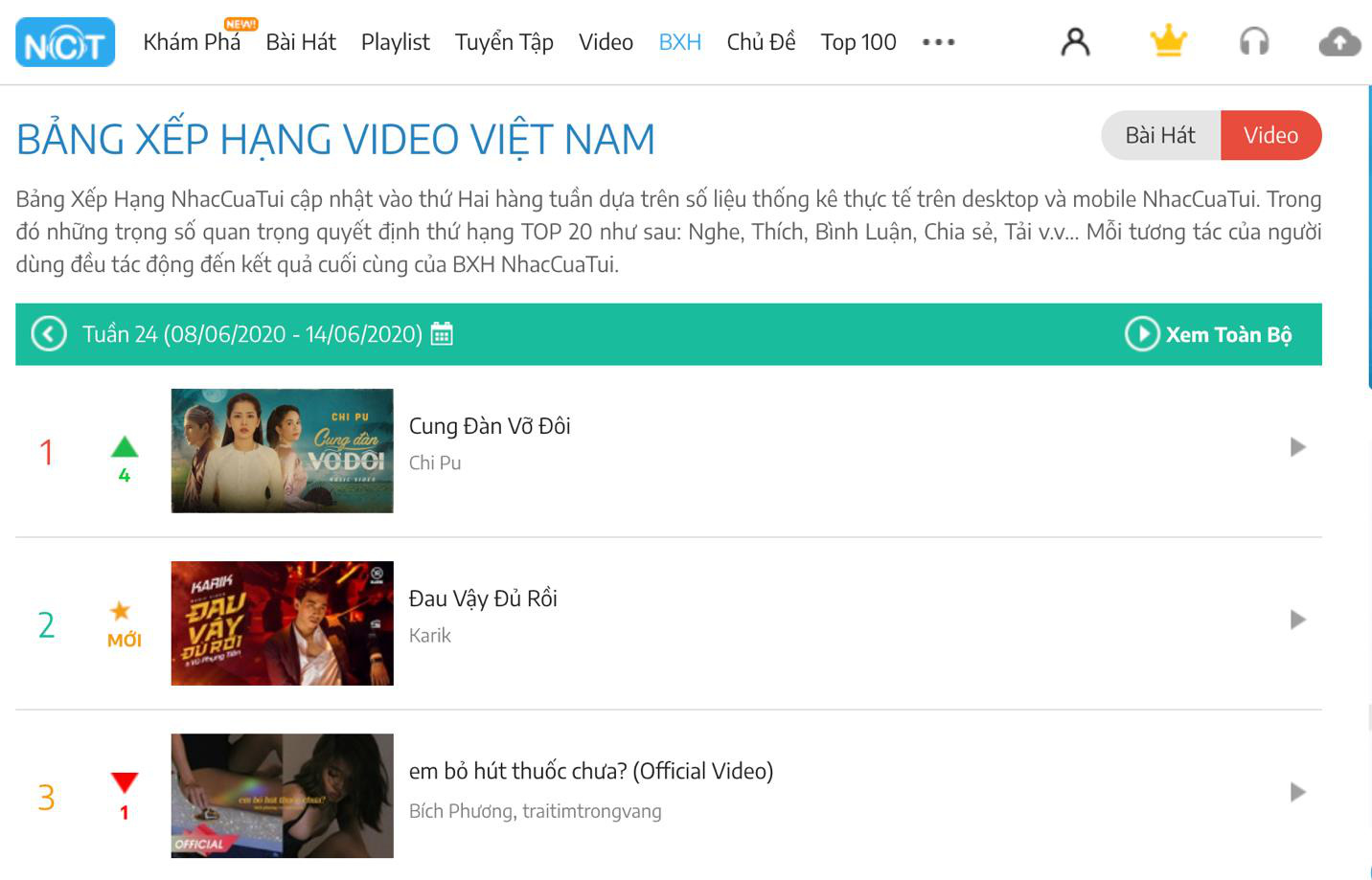This screenshot has width=1372, height=880.
Task: Click the upload icon
Action: point(1338,41)
